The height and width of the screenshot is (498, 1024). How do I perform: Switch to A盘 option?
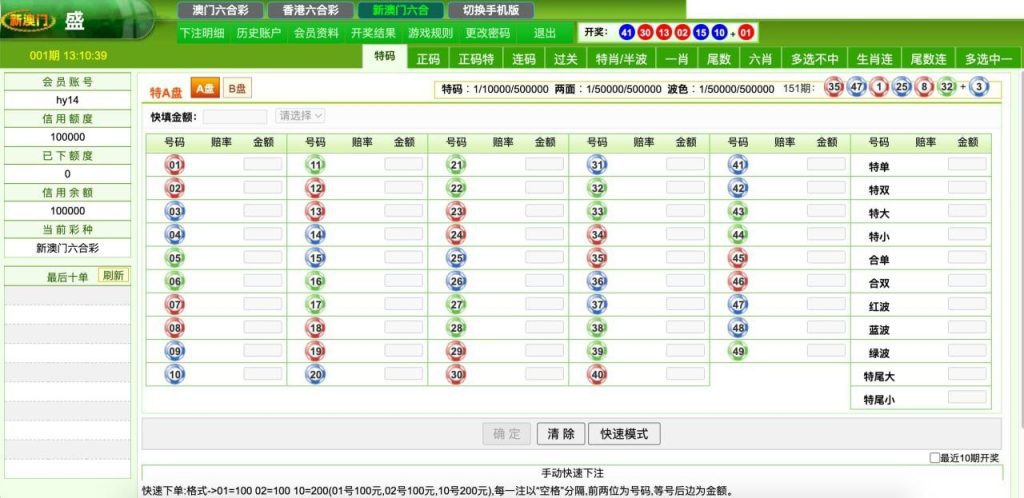(204, 90)
